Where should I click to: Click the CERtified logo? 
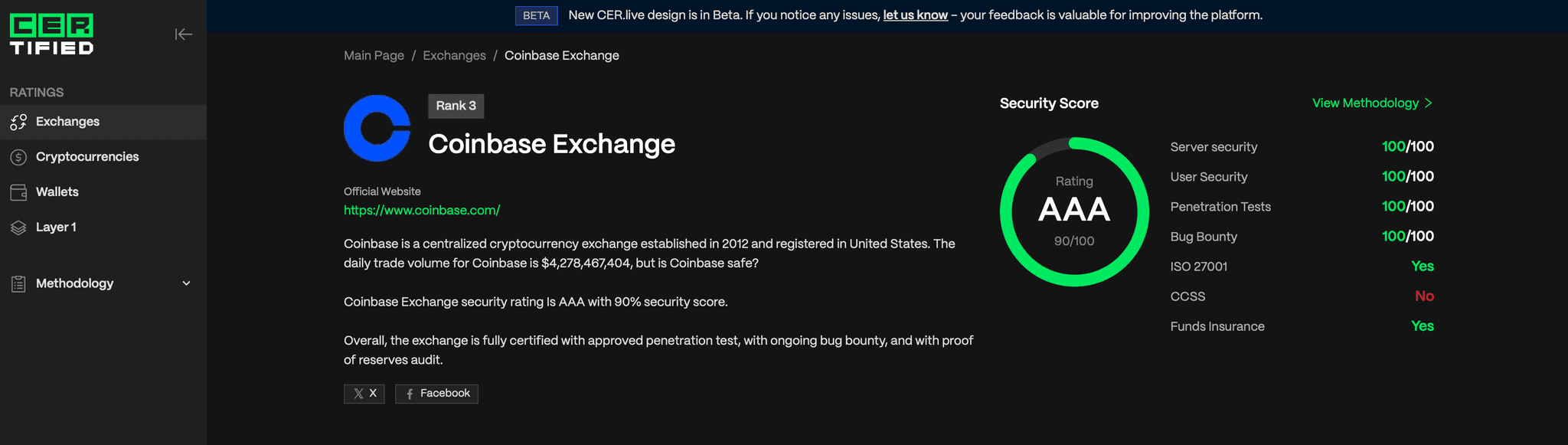51,34
